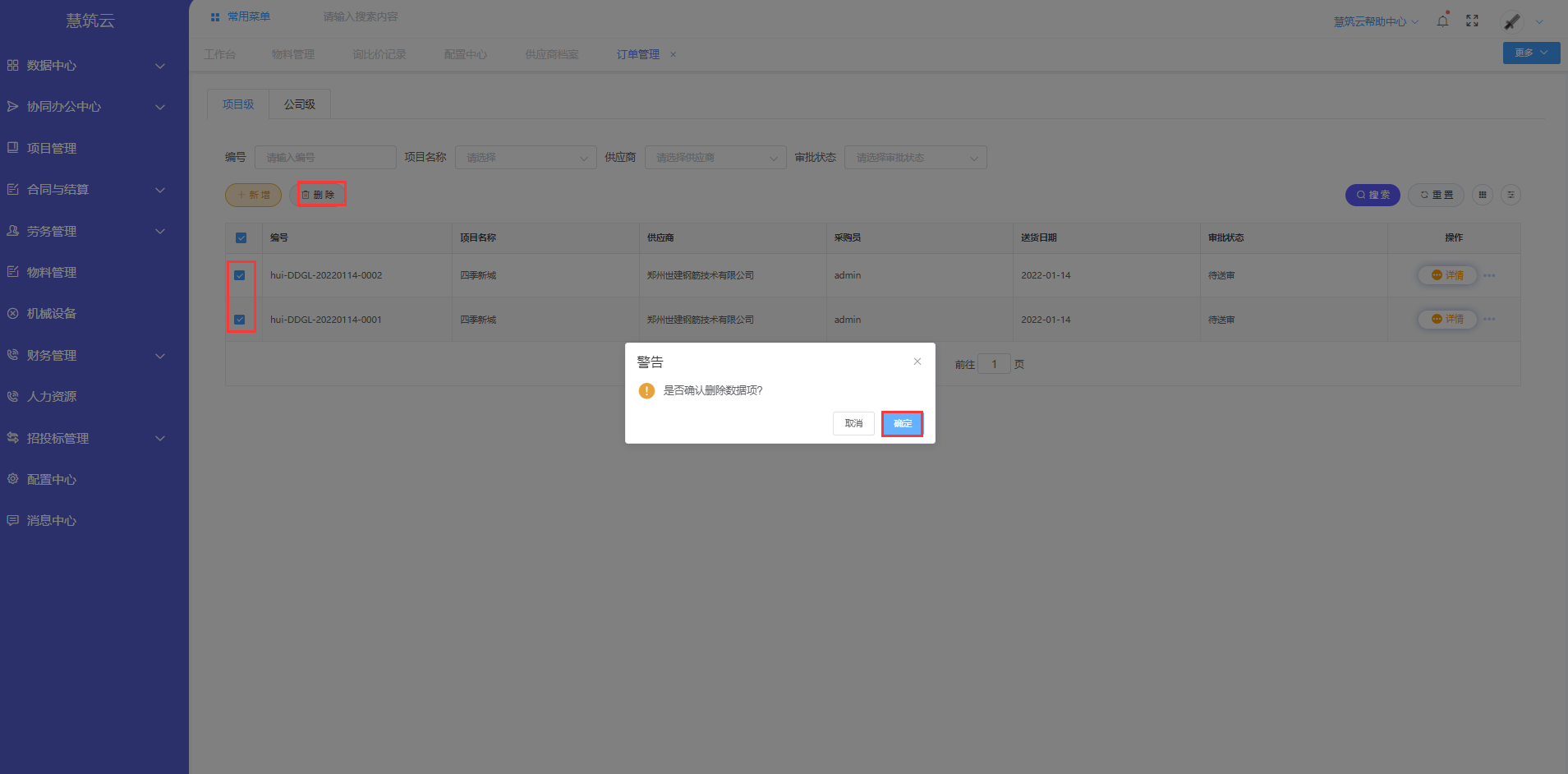Viewport: 1568px width, 774px height.
Task: Cancel deletion with the 取消 button
Action: 853,423
